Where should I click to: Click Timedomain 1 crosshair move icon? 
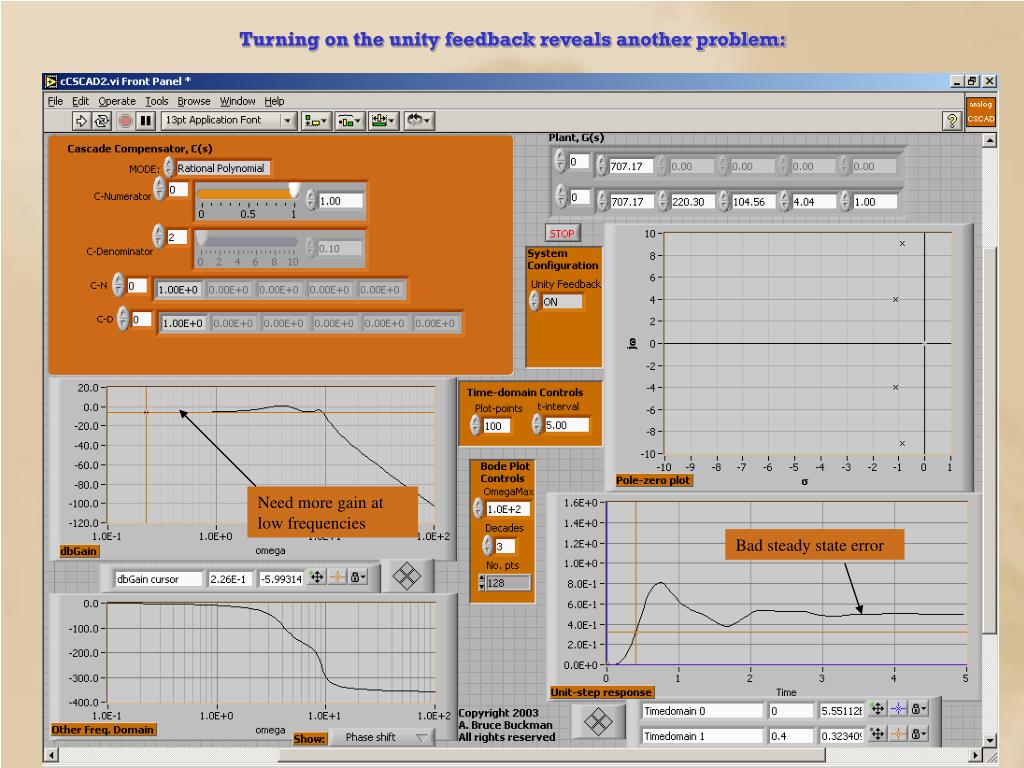coord(878,734)
